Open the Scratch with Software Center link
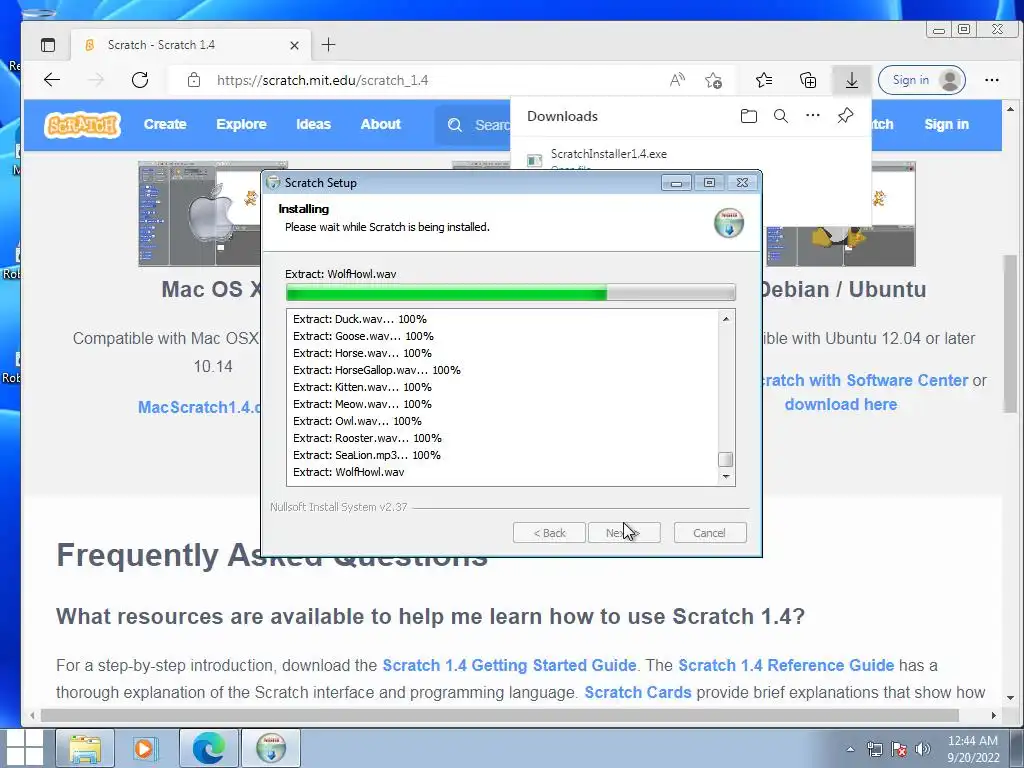This screenshot has height=768, width=1024. coord(865,380)
